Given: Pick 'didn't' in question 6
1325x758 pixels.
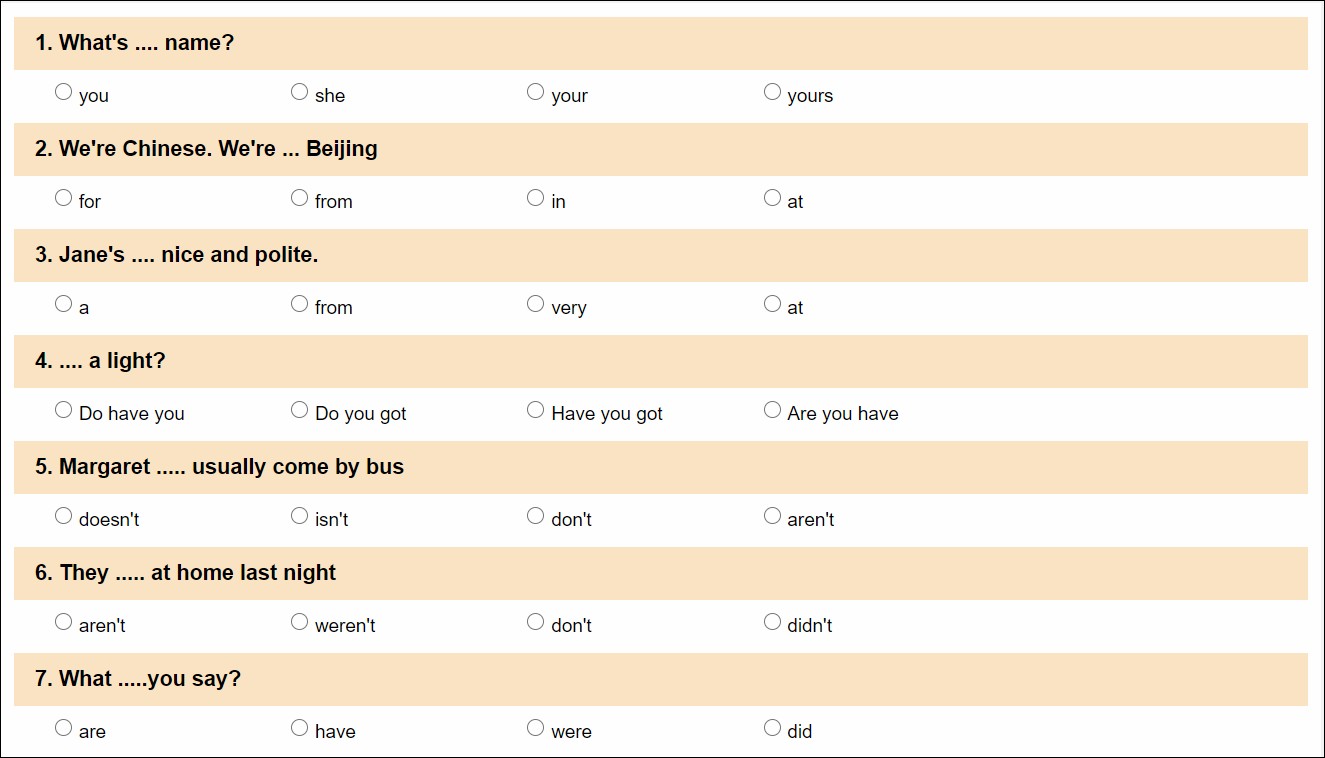Looking at the screenshot, I should click(772, 622).
